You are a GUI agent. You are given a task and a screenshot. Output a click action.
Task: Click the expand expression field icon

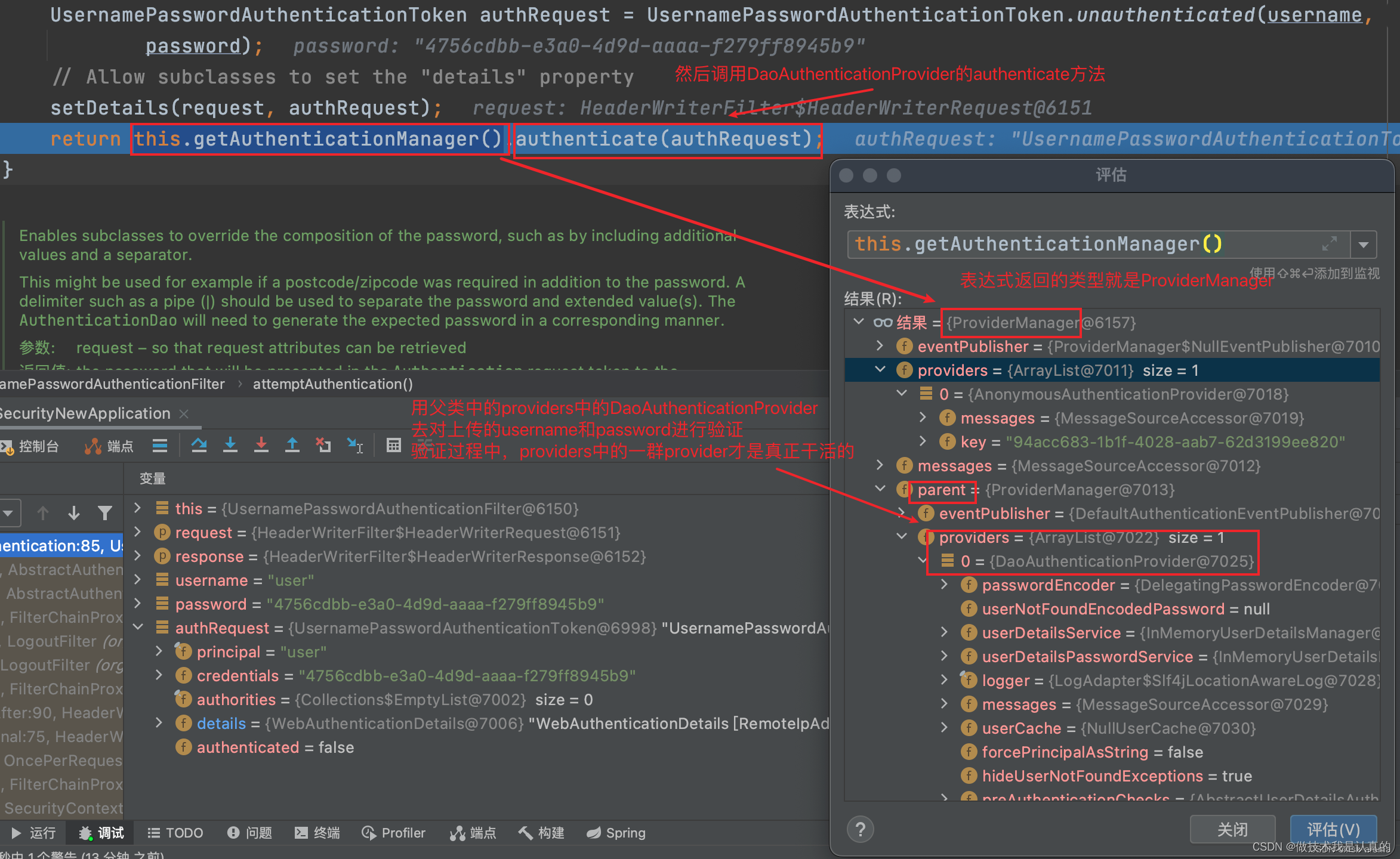1329,244
